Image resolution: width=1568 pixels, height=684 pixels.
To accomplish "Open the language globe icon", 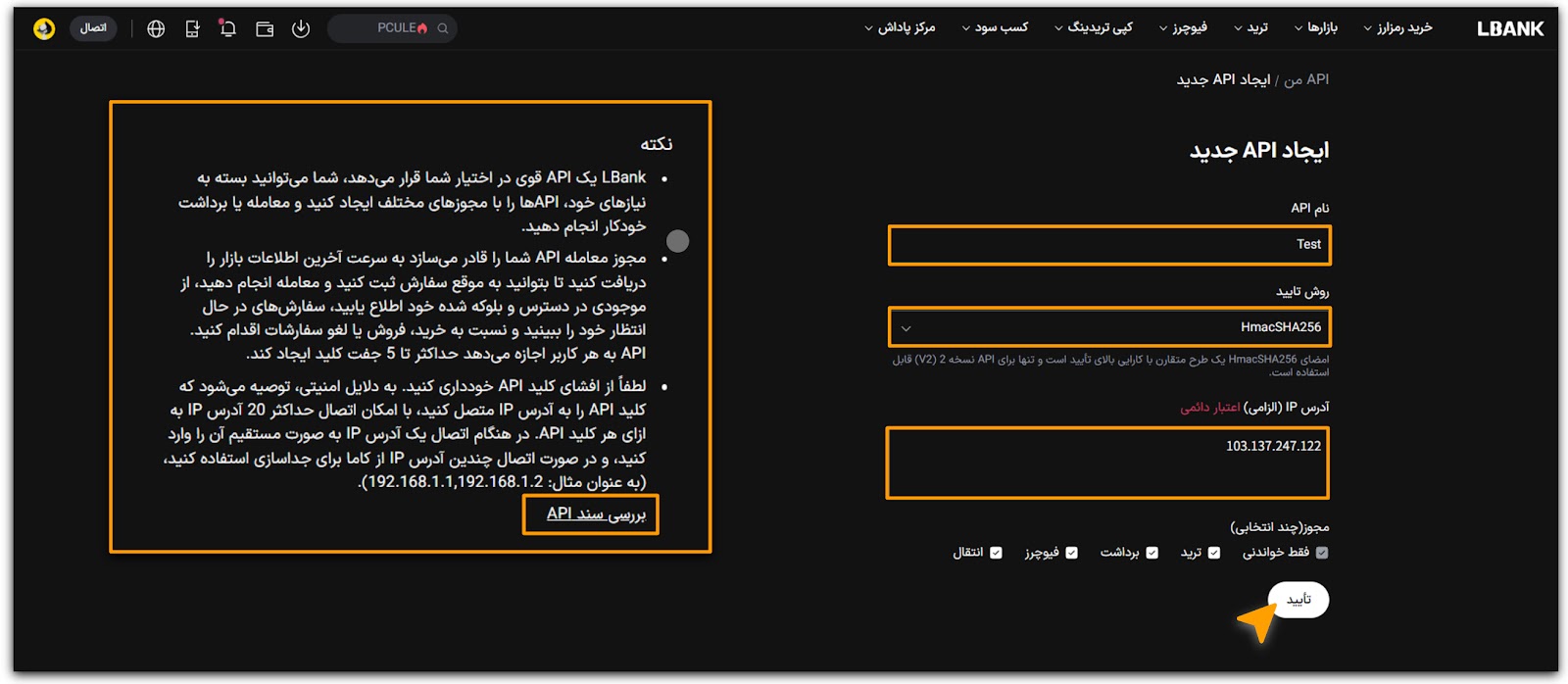I will coord(156,28).
